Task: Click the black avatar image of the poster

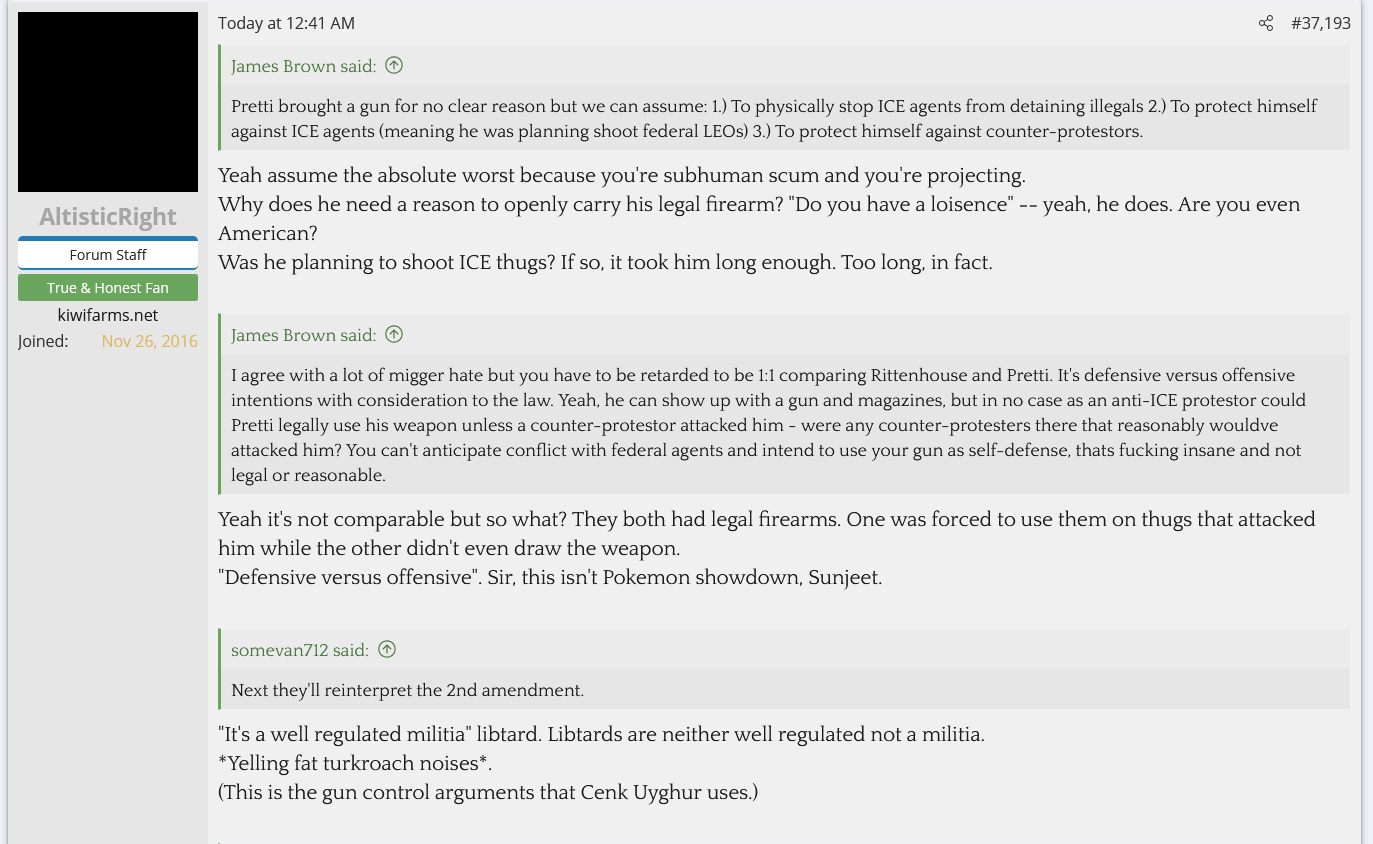Action: [x=108, y=102]
